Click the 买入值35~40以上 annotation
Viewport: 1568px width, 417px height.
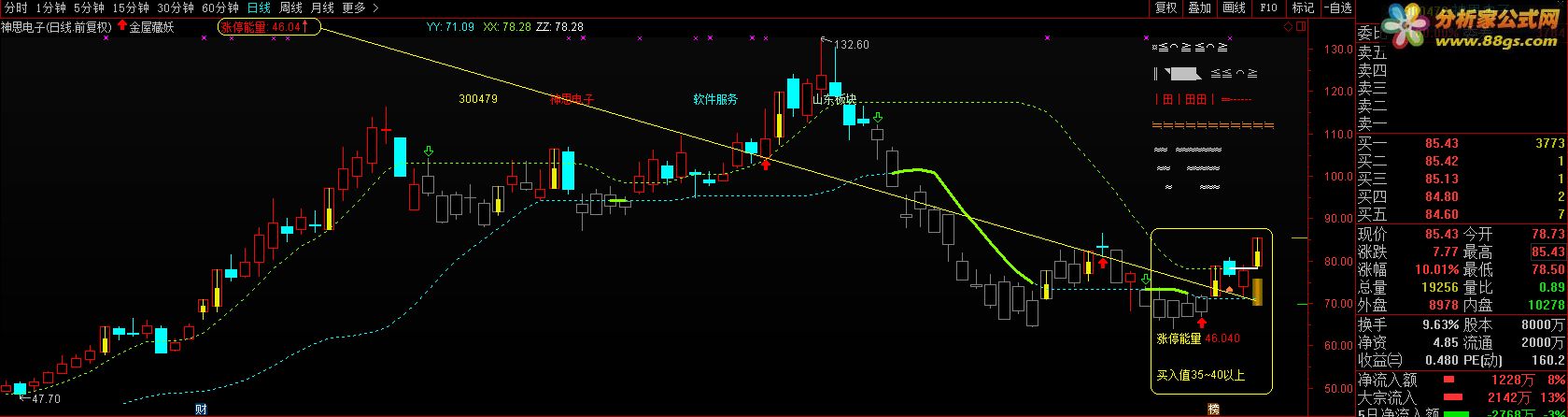pos(1200,376)
